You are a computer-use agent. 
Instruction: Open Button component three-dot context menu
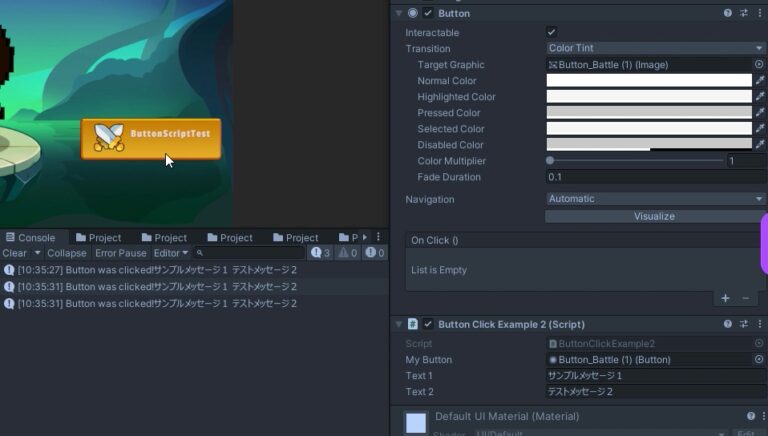click(x=760, y=13)
